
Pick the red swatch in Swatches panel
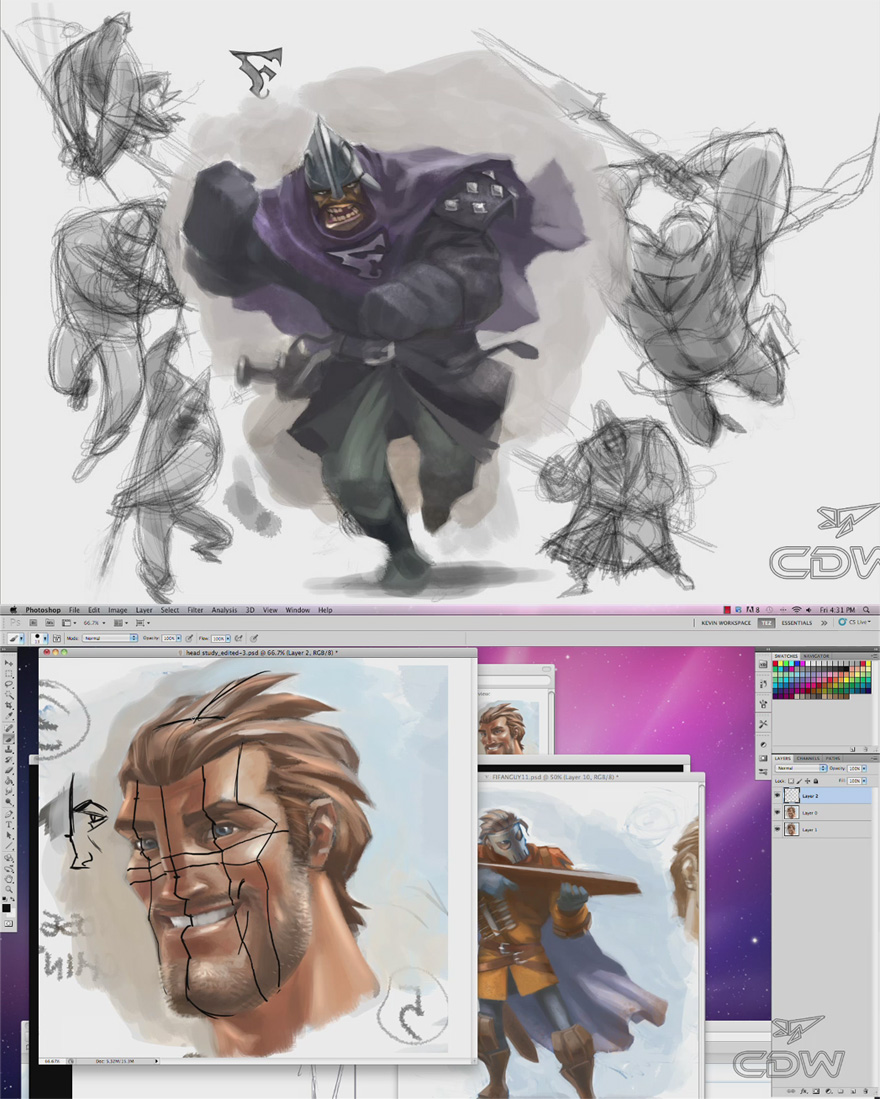point(775,664)
